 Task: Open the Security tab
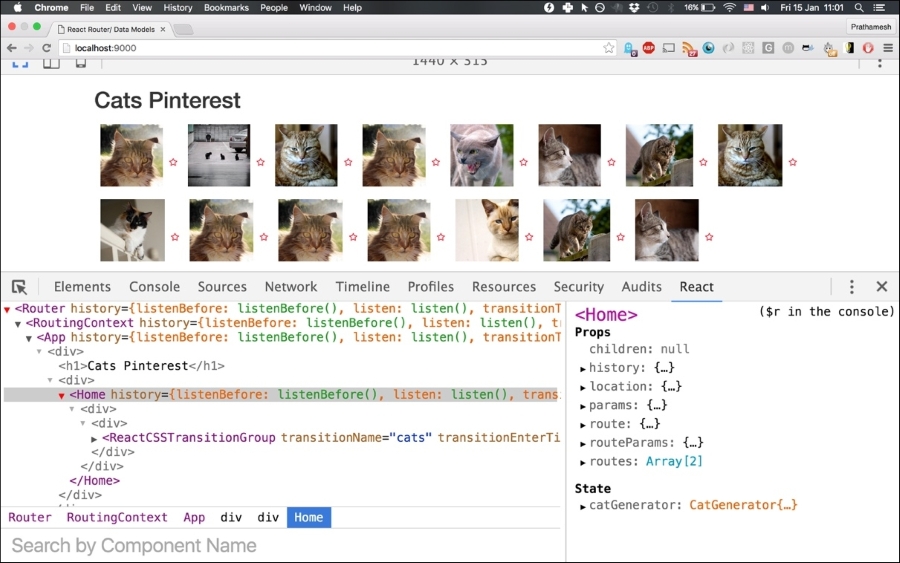click(x=579, y=286)
